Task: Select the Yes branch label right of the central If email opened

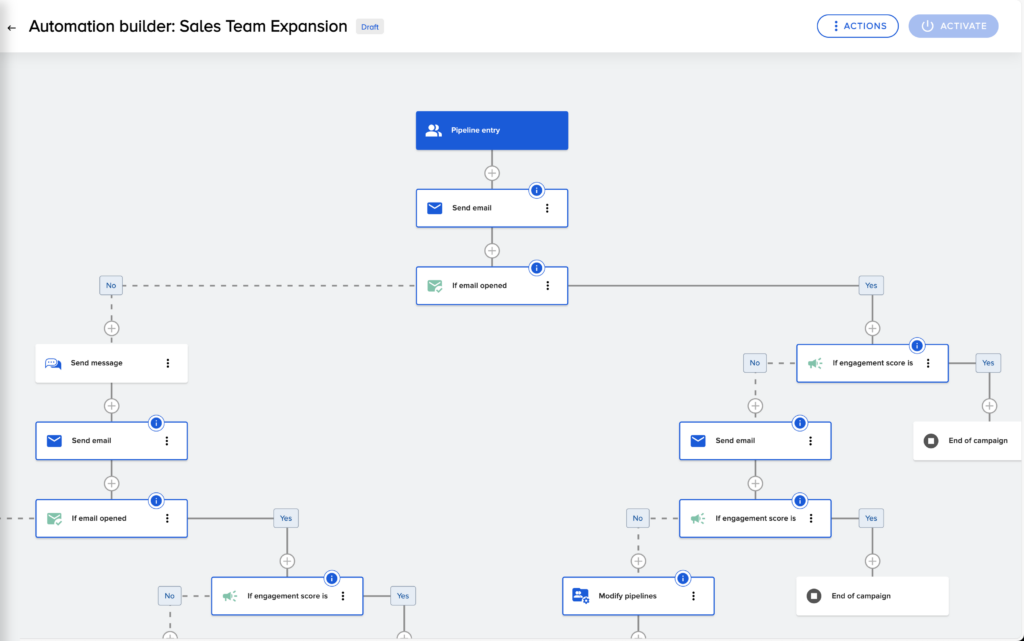Action: 871,285
